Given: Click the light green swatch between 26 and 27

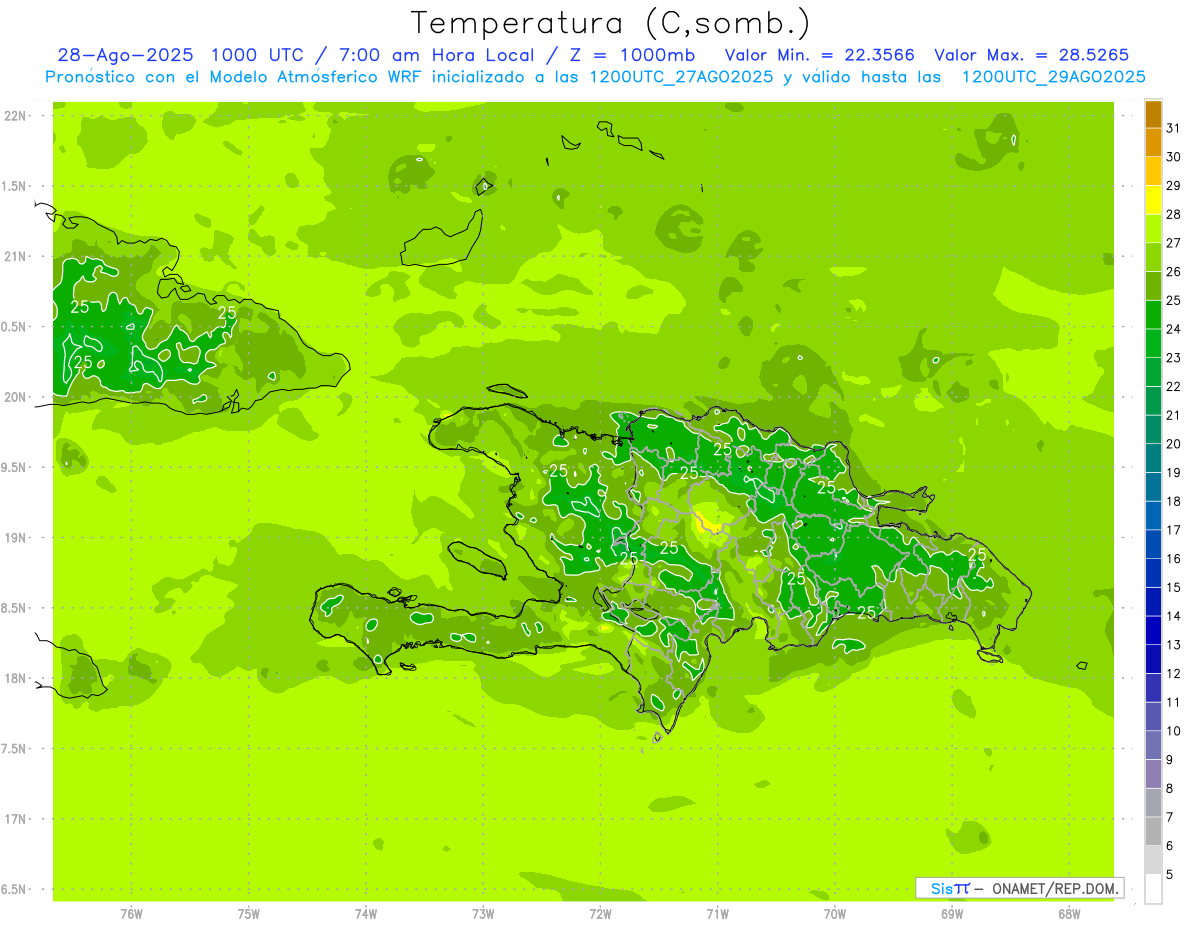Looking at the screenshot, I should [x=1153, y=258].
